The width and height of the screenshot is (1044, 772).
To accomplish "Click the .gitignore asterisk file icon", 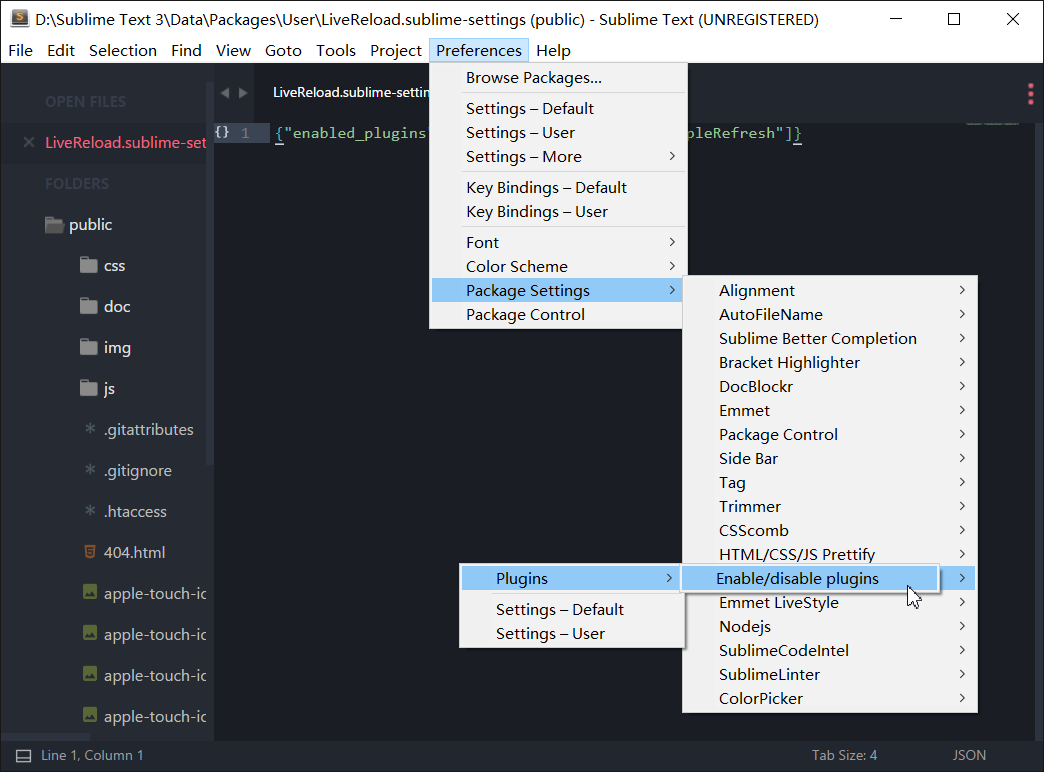I will pyautogui.click(x=90, y=470).
